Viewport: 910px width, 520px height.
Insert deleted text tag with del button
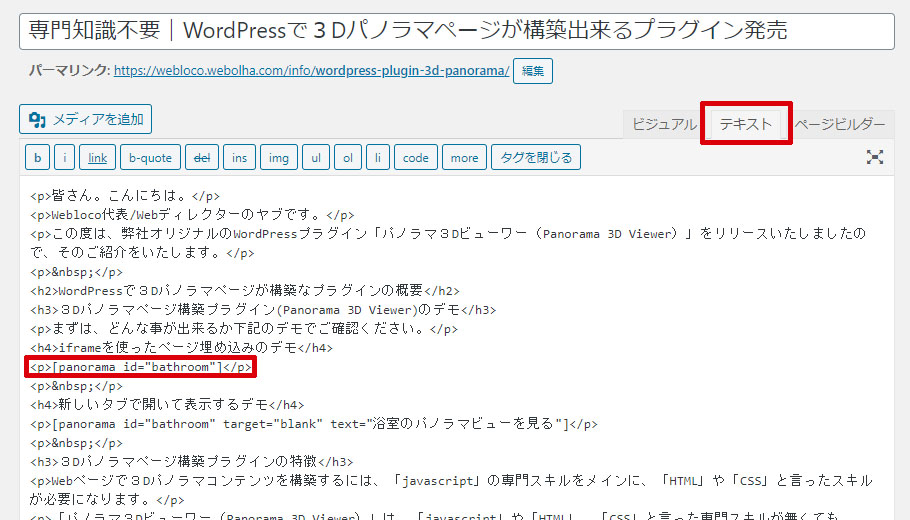click(x=202, y=157)
